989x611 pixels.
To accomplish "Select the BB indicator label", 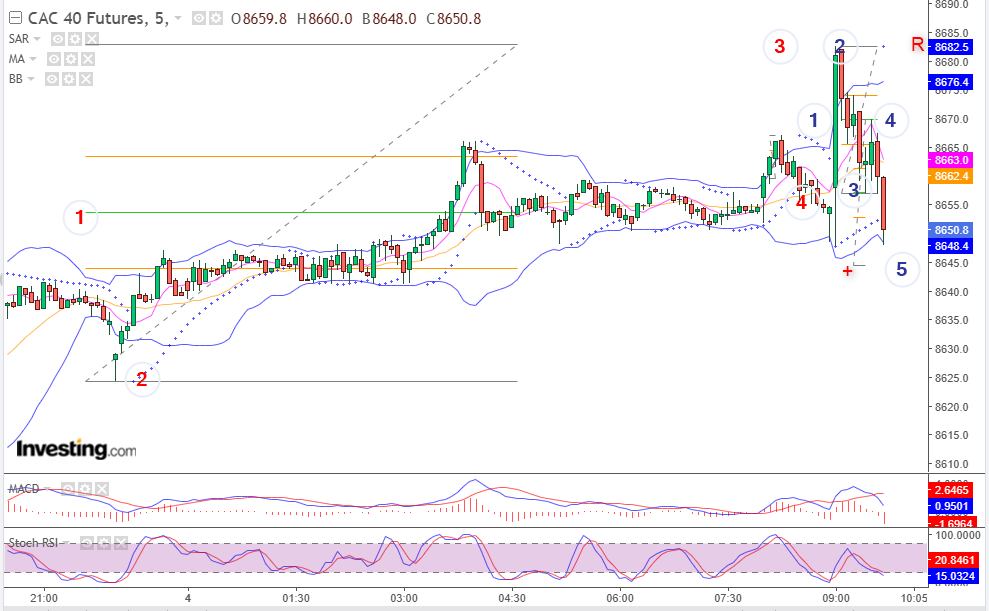I will click(x=16, y=79).
